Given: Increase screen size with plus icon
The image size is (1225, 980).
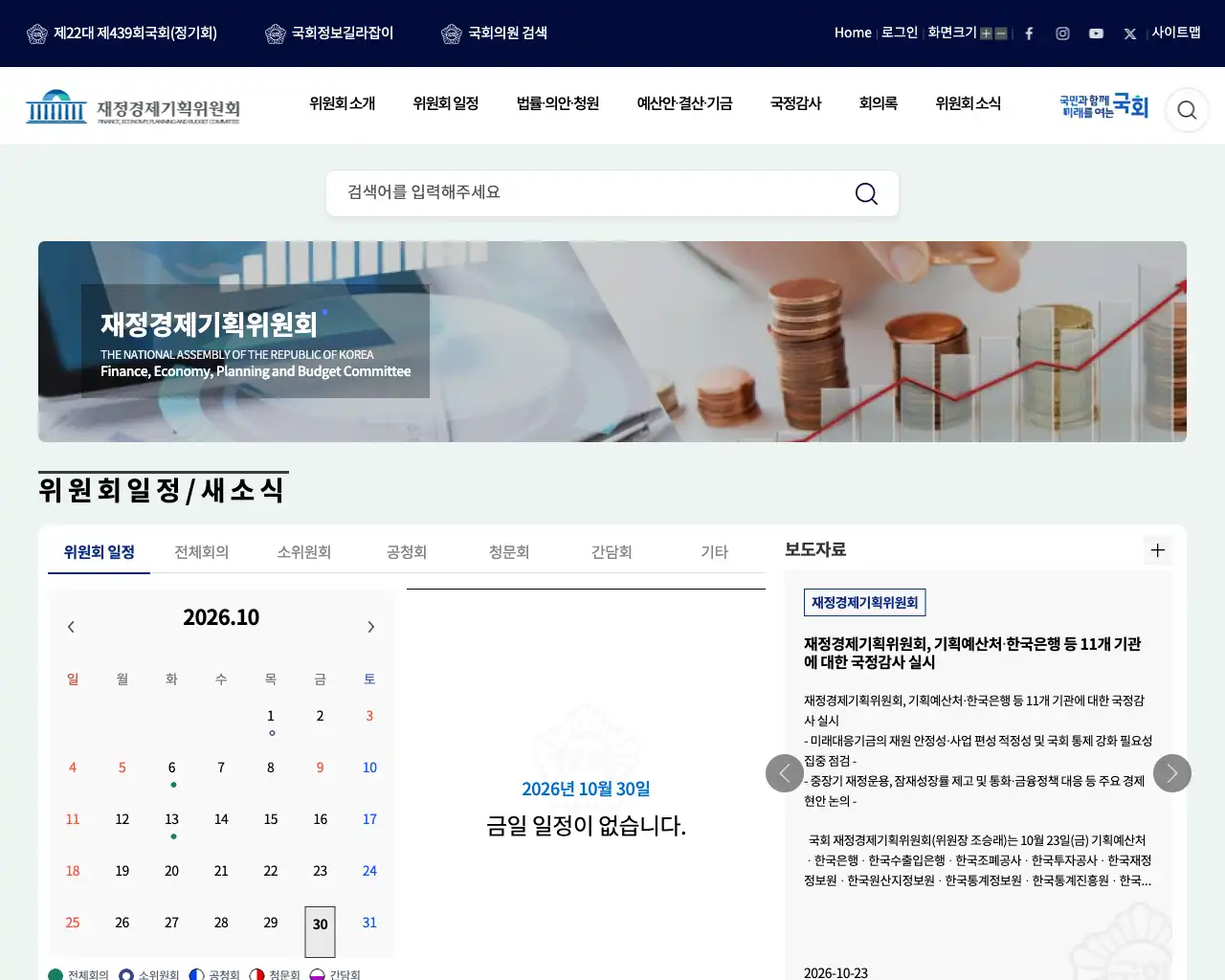Looking at the screenshot, I should 986,33.
